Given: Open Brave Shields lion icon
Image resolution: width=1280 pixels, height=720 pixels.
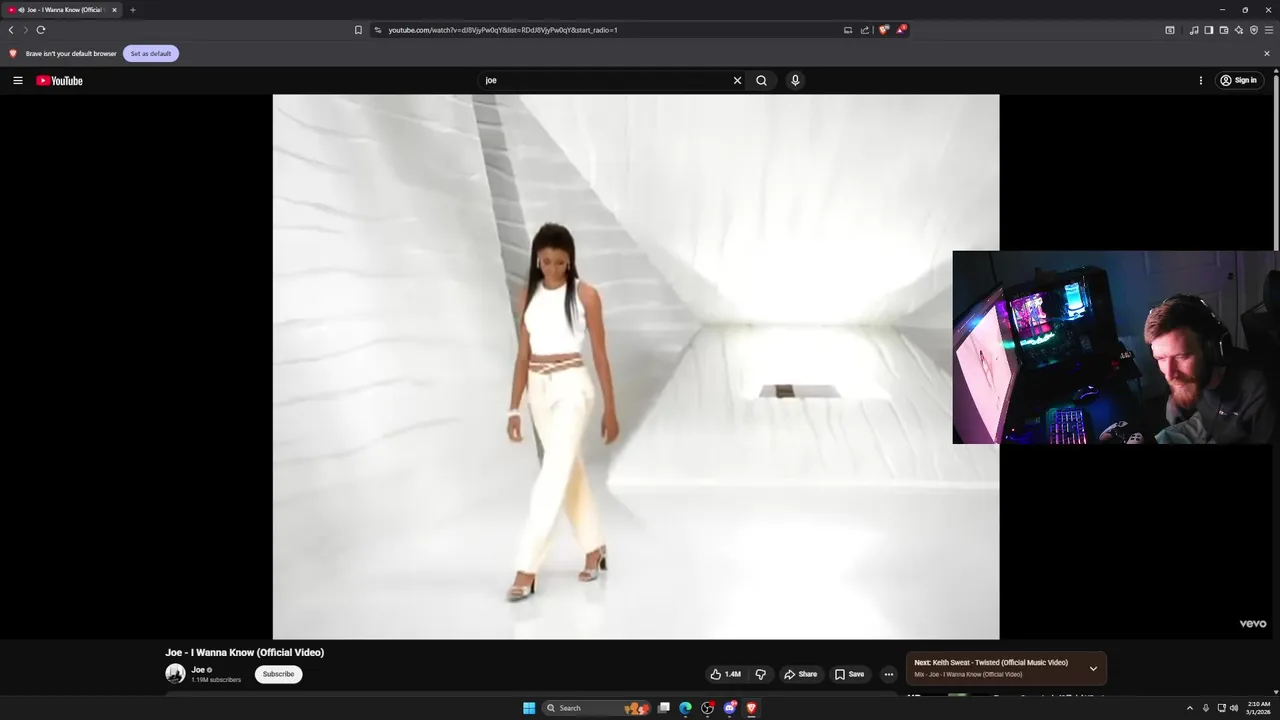Looking at the screenshot, I should coord(883,30).
